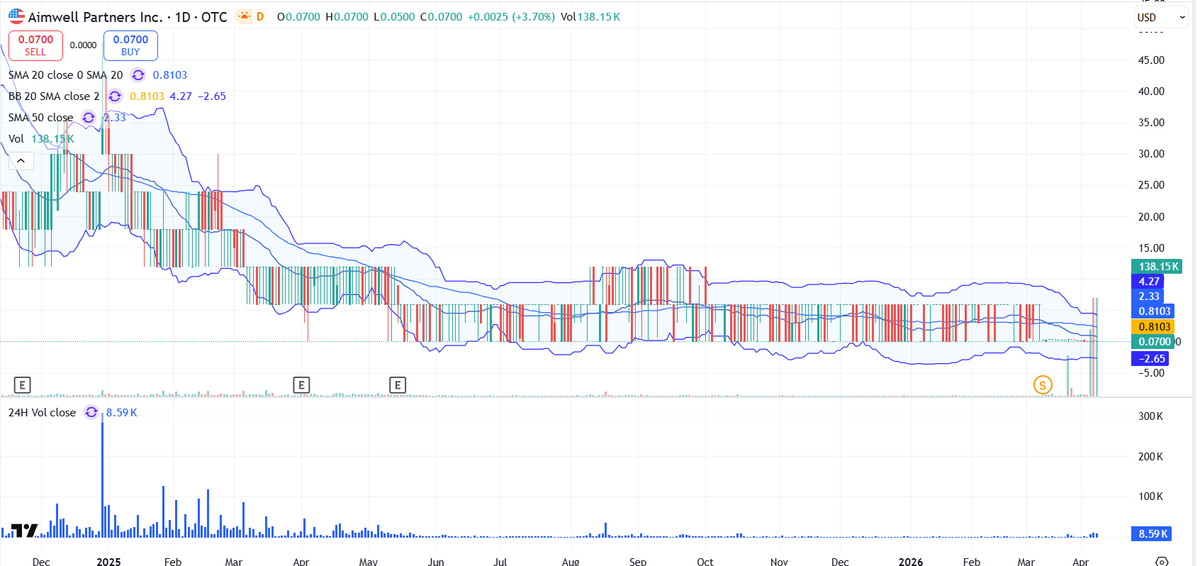The image size is (1200, 566).
Task: Click the blue 0.8103 price label
Action: point(1152,311)
